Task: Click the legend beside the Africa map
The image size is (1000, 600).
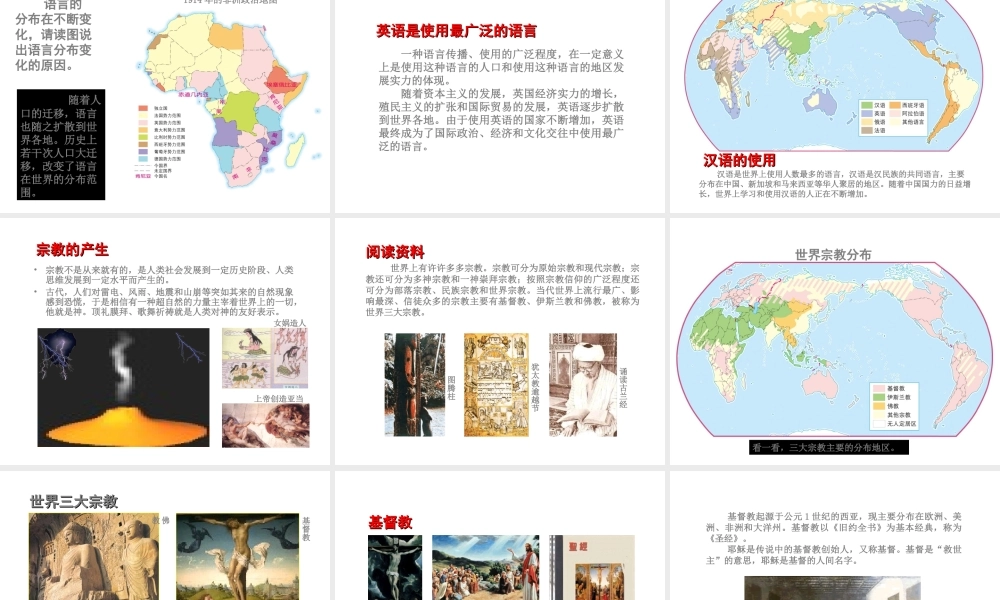Action: (x=161, y=142)
